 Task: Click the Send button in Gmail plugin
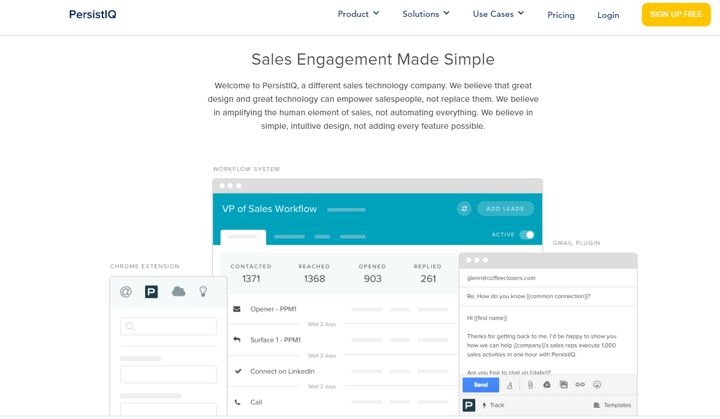(x=481, y=385)
